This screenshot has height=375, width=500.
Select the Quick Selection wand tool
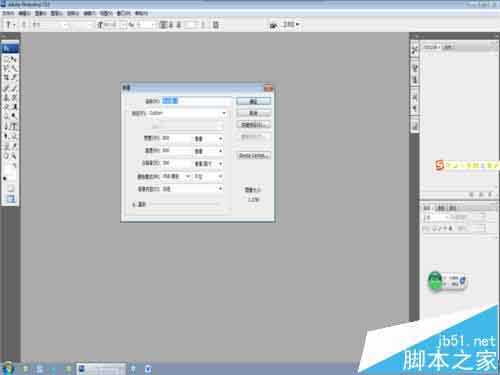point(14,69)
